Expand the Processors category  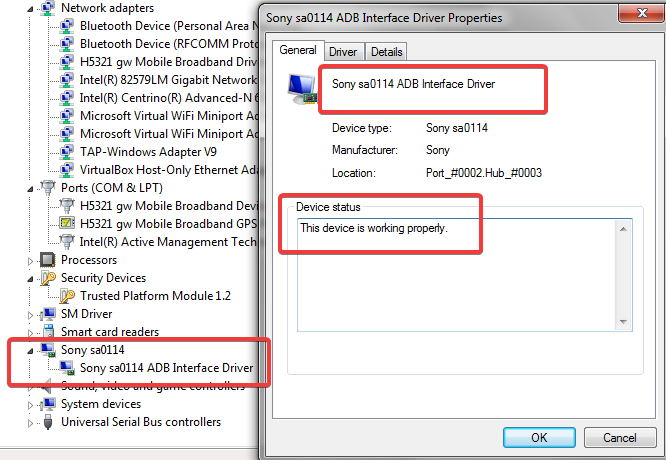30,261
